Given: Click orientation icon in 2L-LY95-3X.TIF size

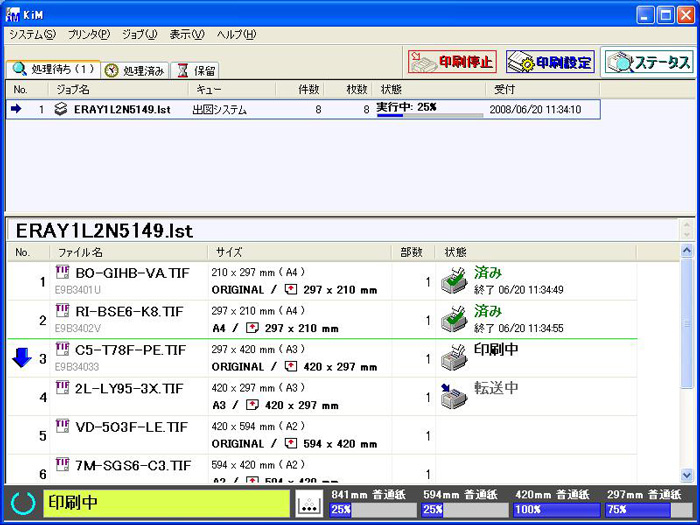Looking at the screenshot, I should coord(252,405).
